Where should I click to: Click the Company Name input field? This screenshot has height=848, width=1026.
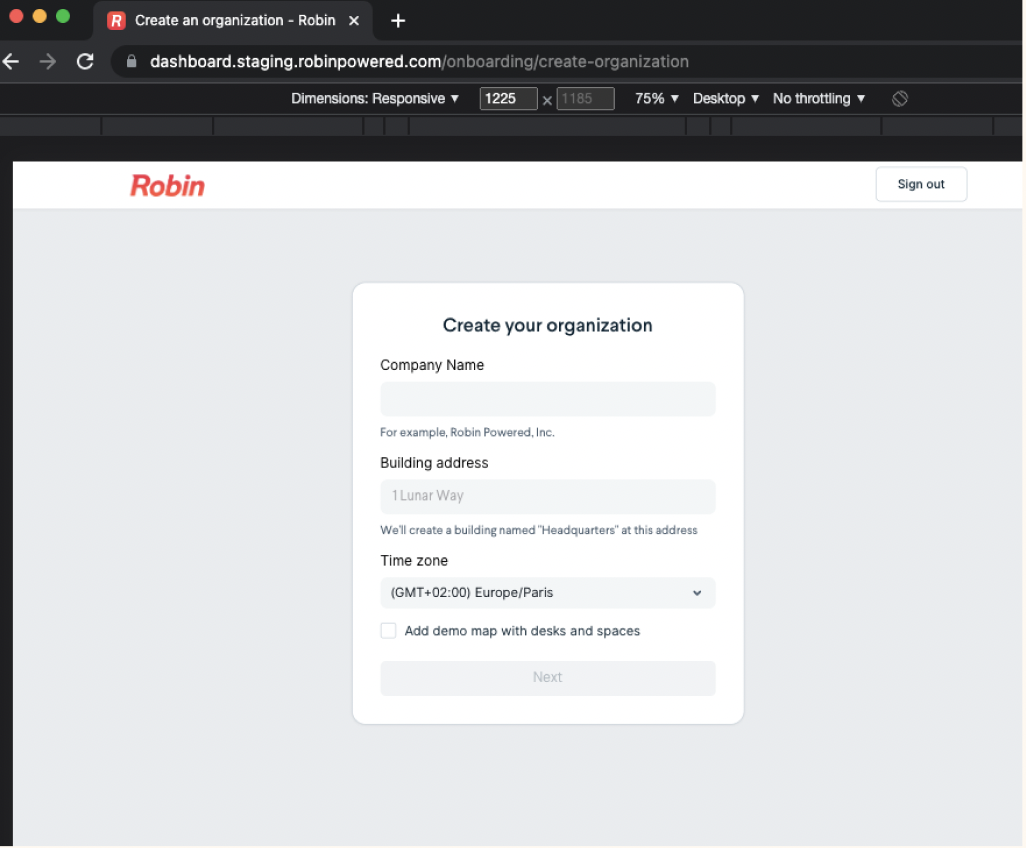click(548, 399)
